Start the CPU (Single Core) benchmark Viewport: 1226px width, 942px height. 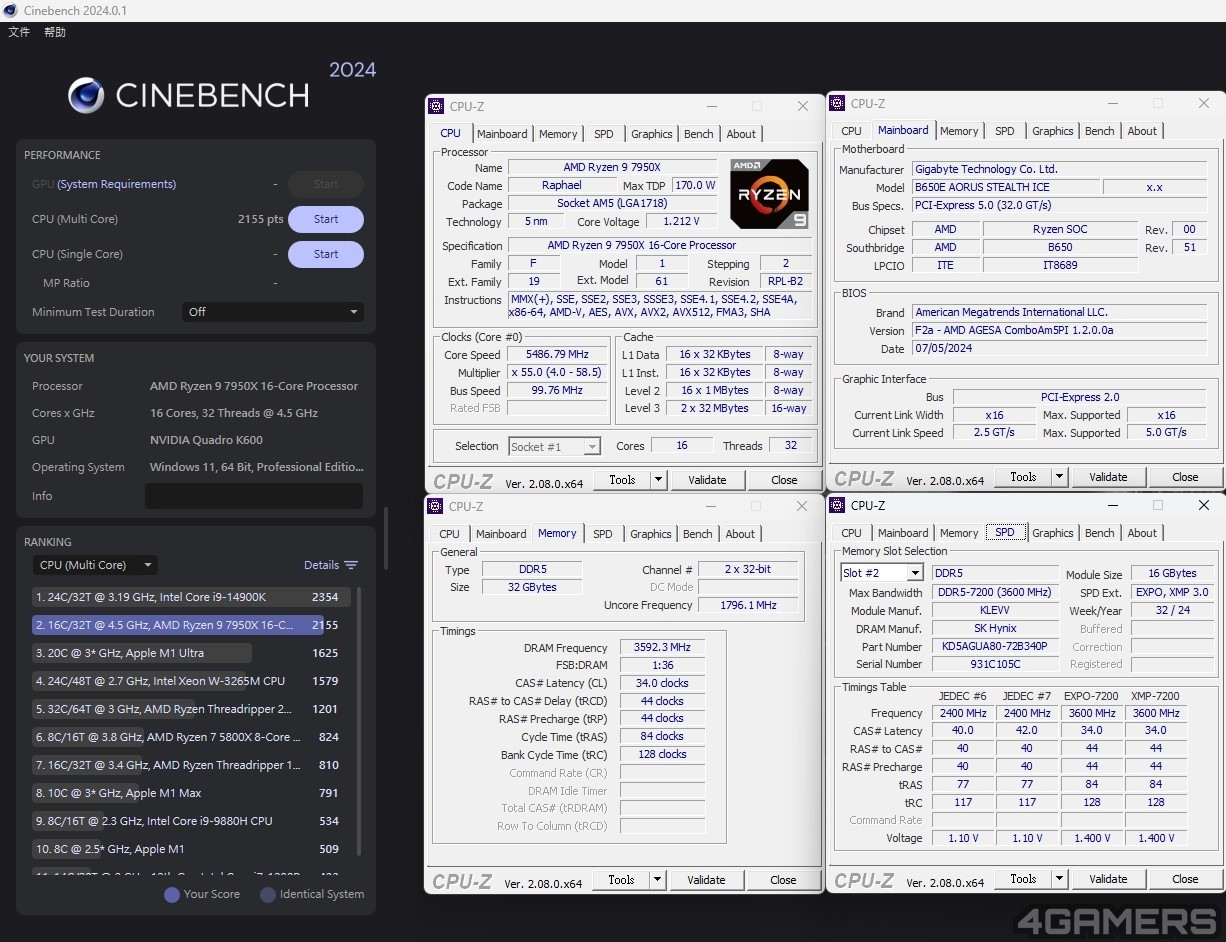pyautogui.click(x=326, y=254)
